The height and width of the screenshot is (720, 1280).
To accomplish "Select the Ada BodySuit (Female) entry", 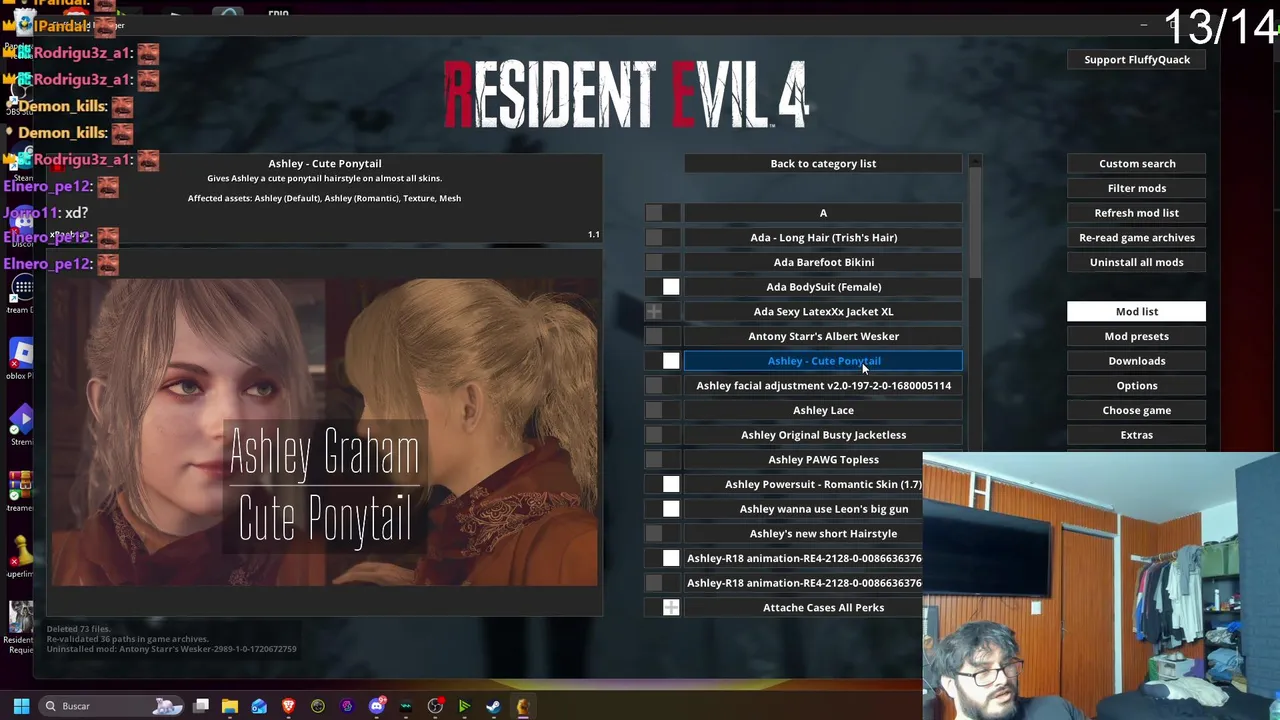I will [x=823, y=287].
